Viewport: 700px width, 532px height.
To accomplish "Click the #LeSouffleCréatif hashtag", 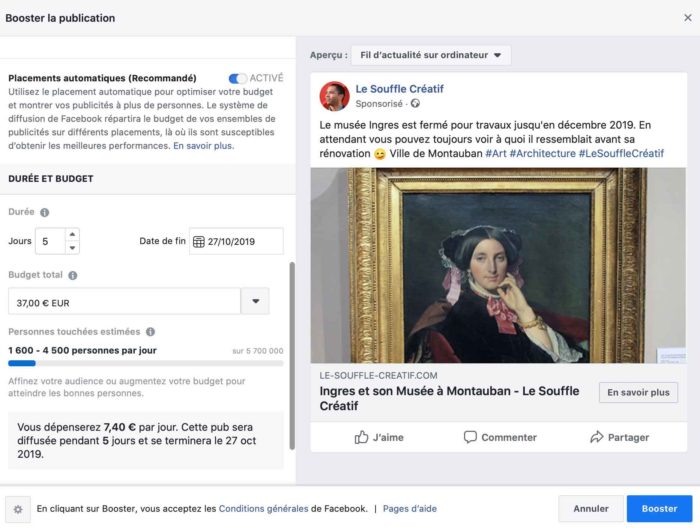I will [621, 154].
